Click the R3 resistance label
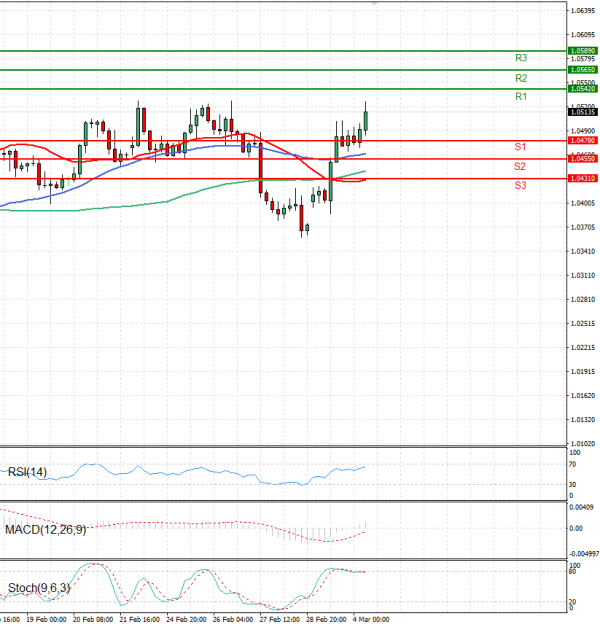Image resolution: width=600 pixels, height=627 pixels. coord(521,58)
